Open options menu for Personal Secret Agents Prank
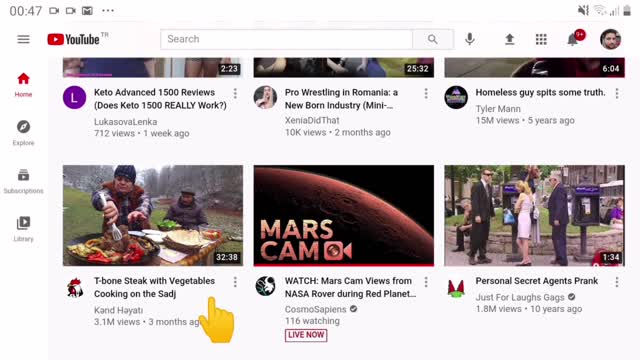Viewport: 640px width, 360px height. point(617,282)
